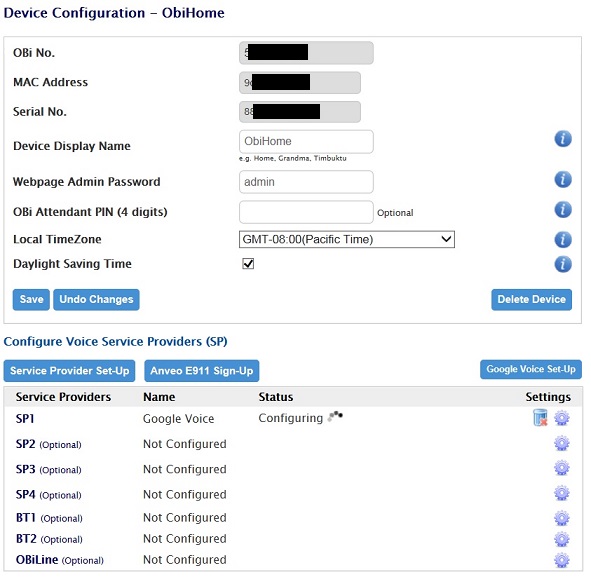Screen dimensions: 591x577
Task: Click the MAC Address field
Action: [x=300, y=83]
